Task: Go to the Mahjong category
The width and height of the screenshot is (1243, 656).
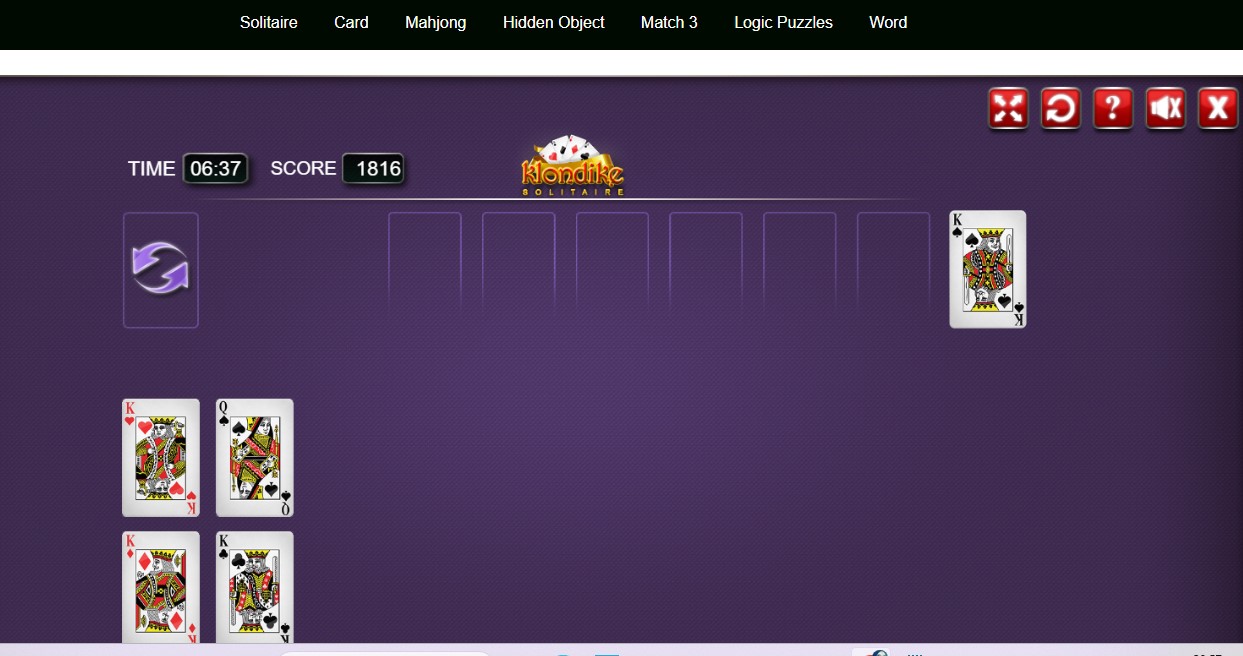Action: click(x=436, y=23)
